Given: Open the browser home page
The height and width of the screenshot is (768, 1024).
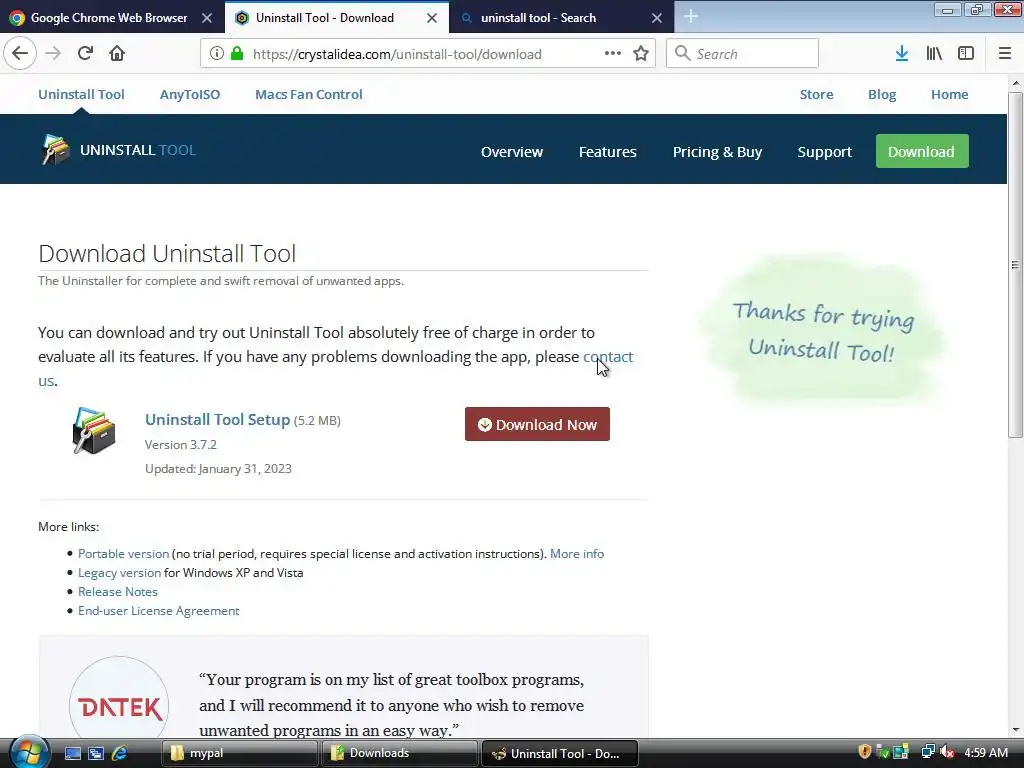Looking at the screenshot, I should 117,53.
